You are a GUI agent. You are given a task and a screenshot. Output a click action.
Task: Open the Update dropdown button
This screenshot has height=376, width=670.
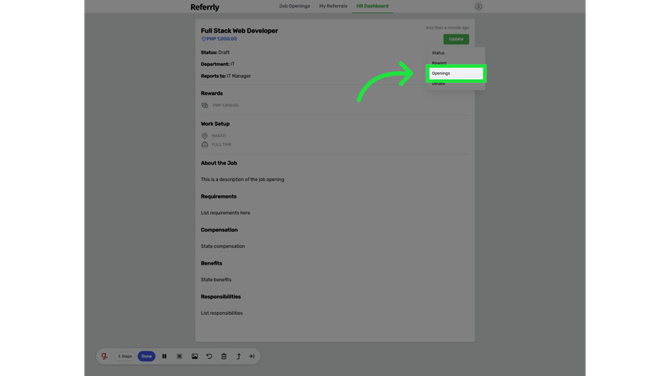point(456,39)
